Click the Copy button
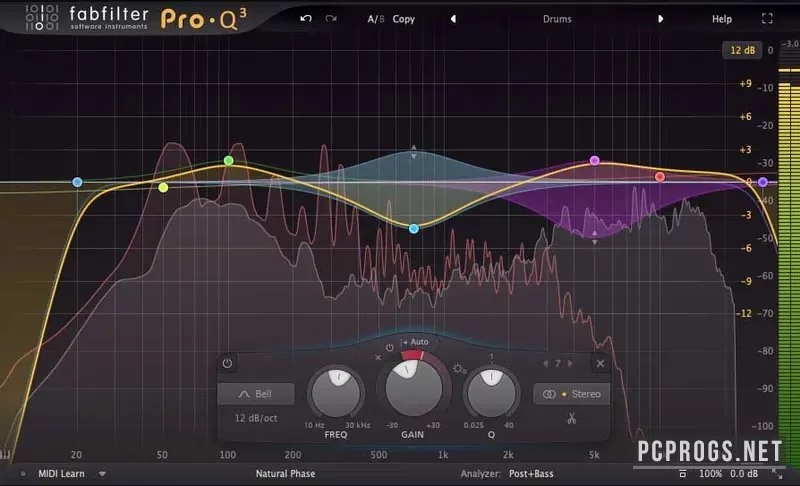This screenshot has width=800, height=486. pos(404,19)
